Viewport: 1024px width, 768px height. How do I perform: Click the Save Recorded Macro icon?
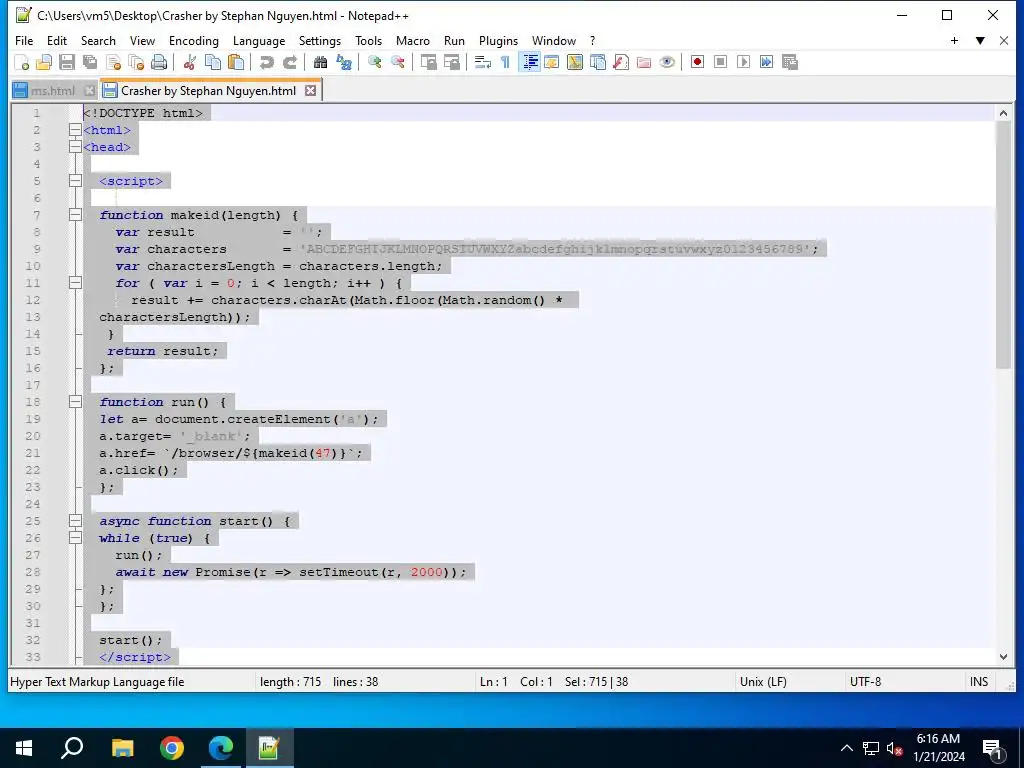790,62
